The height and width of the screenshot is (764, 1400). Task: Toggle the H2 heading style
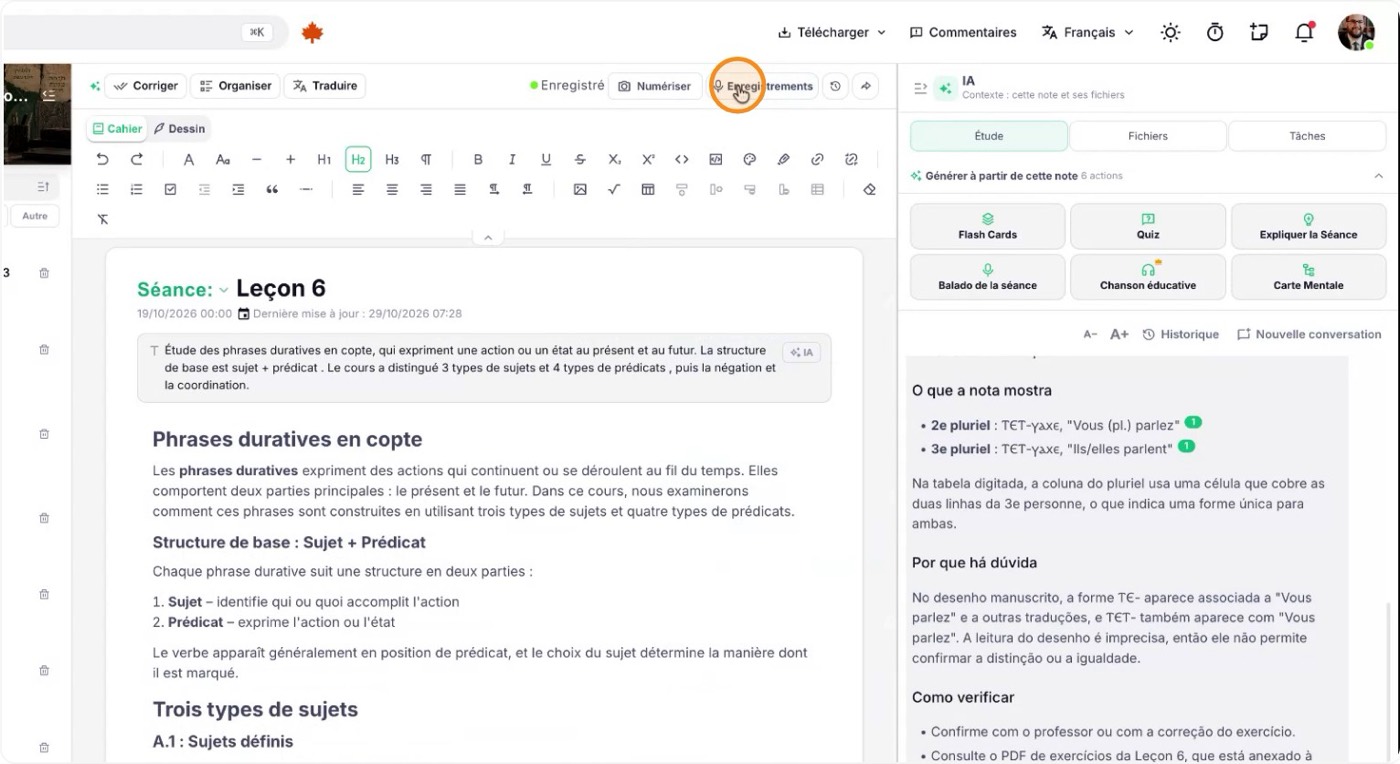(358, 159)
